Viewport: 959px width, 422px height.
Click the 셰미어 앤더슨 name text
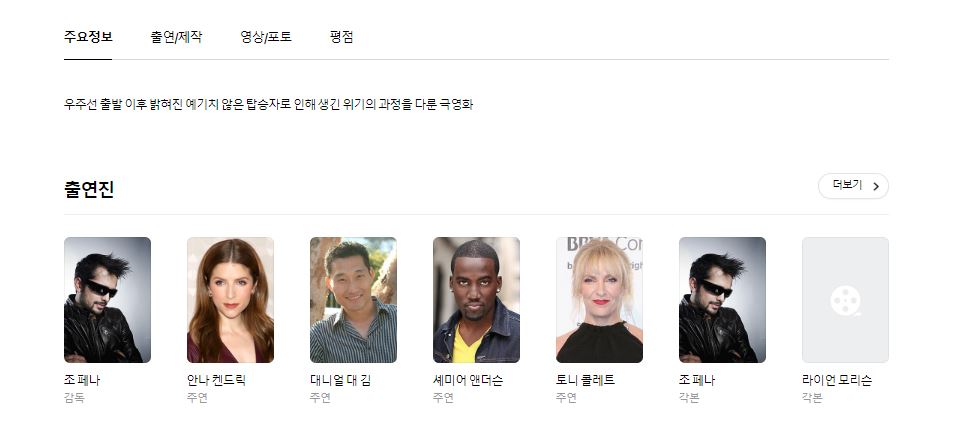pyautogui.click(x=468, y=380)
